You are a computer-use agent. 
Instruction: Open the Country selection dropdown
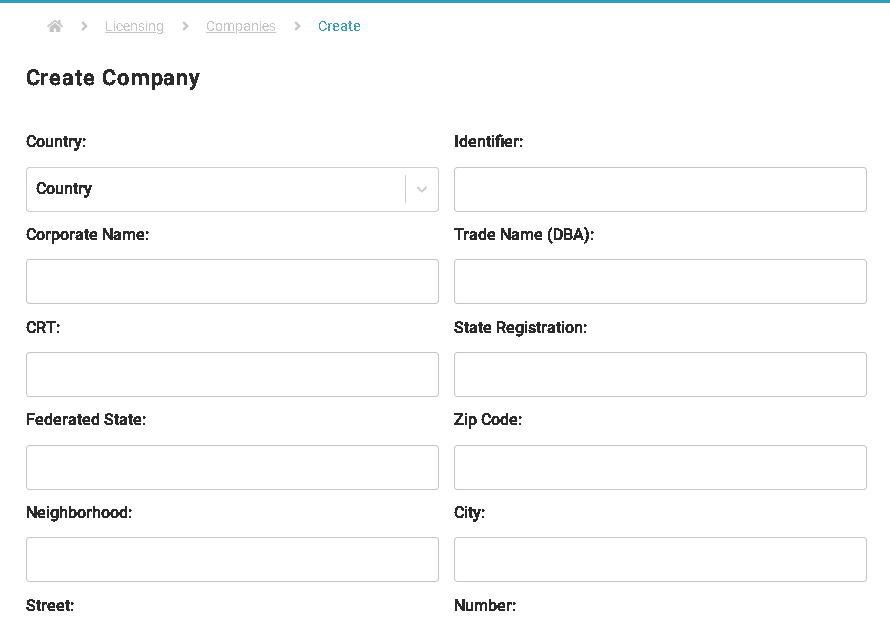click(232, 189)
